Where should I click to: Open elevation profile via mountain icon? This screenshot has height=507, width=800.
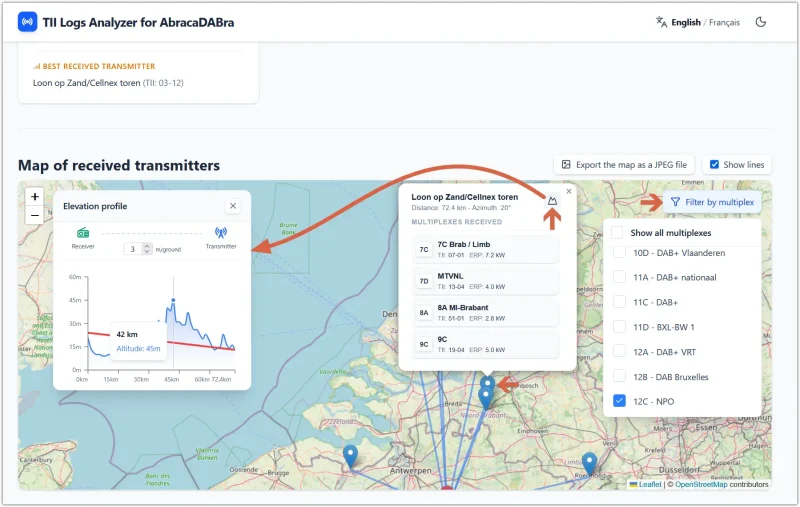[x=552, y=201]
